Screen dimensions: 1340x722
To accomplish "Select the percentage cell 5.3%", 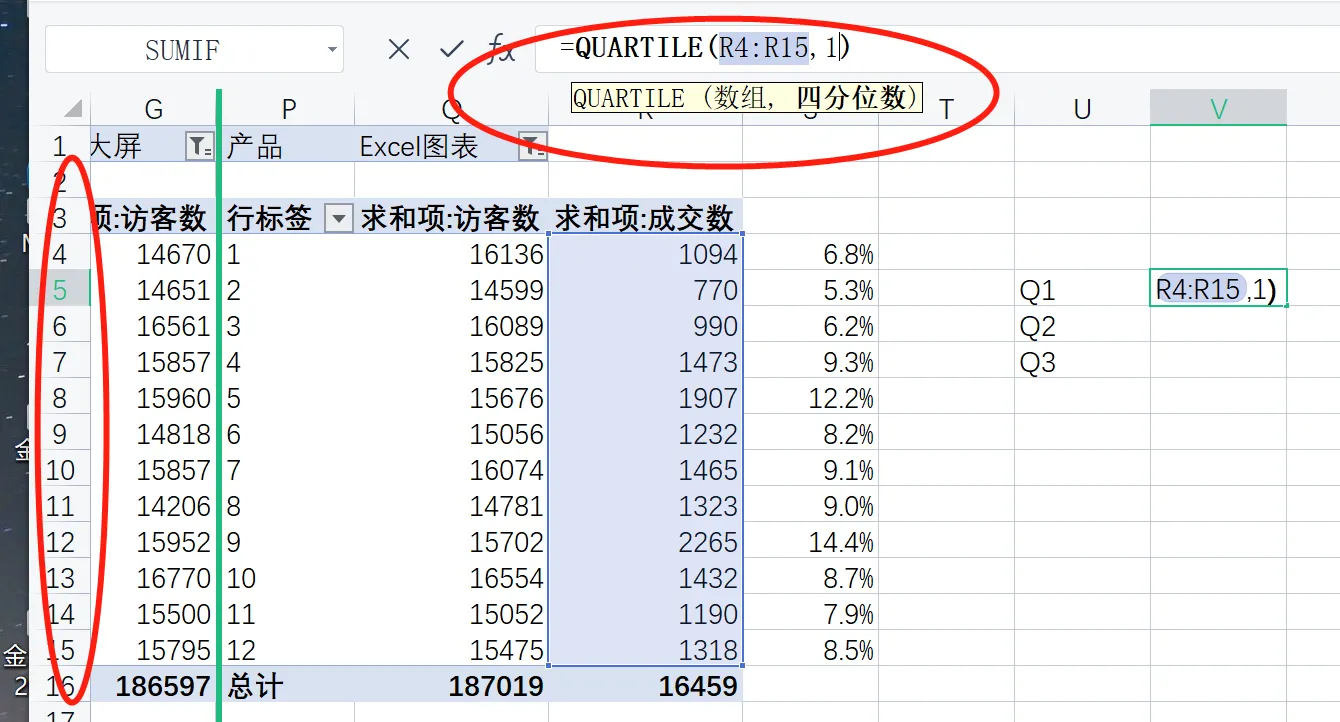I will (x=811, y=290).
